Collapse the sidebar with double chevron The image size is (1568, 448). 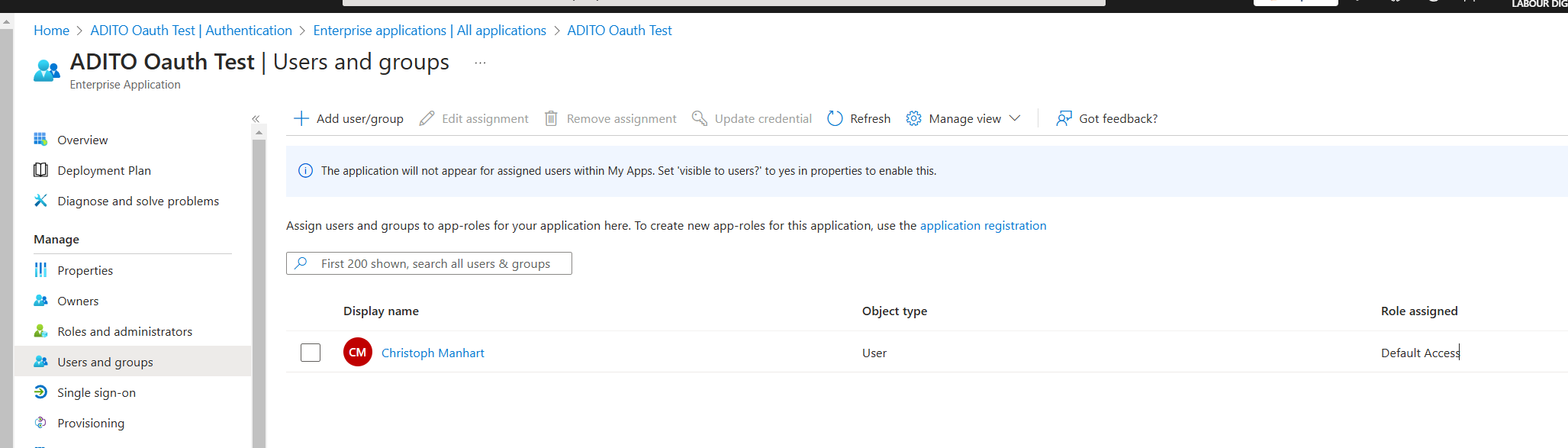[256, 118]
